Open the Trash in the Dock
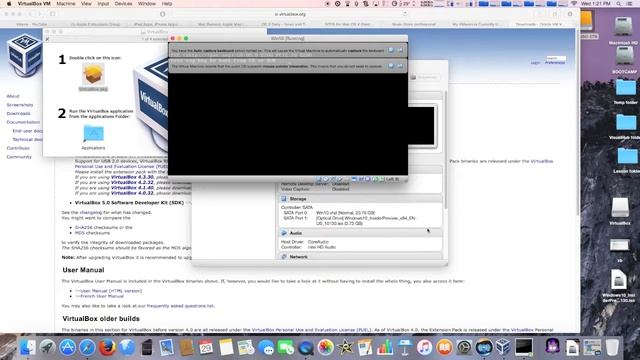Screen dimensions: 640x360 pyautogui.click(x=612, y=347)
